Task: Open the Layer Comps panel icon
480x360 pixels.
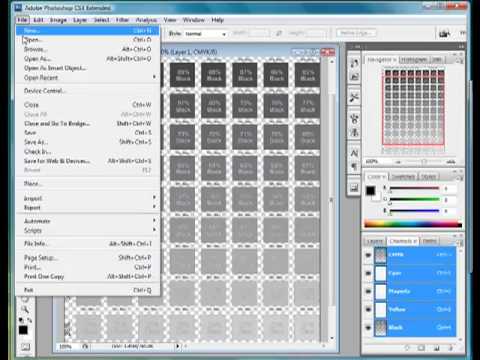Action: (354, 188)
